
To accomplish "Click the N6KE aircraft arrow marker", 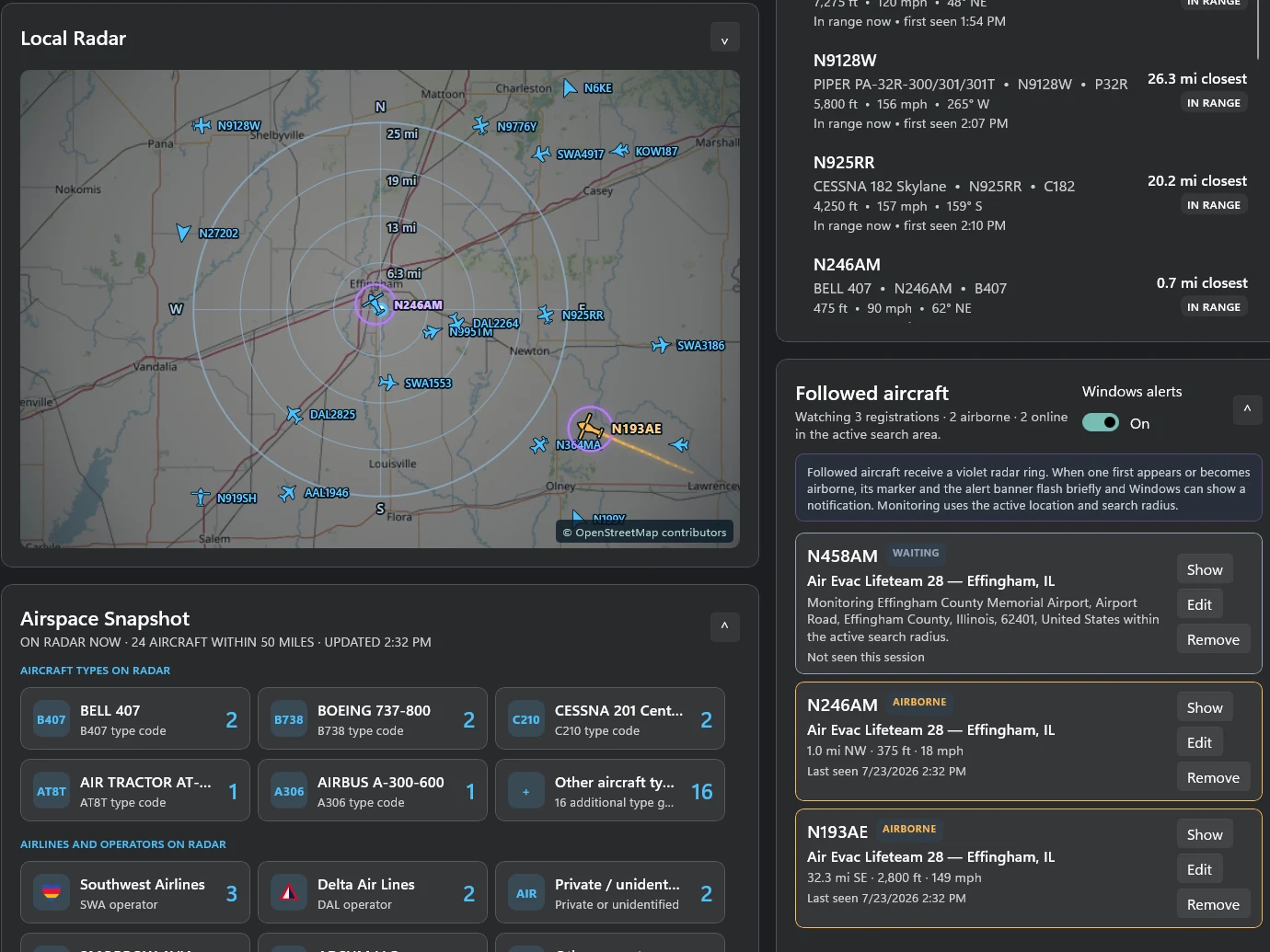I will coord(570,87).
